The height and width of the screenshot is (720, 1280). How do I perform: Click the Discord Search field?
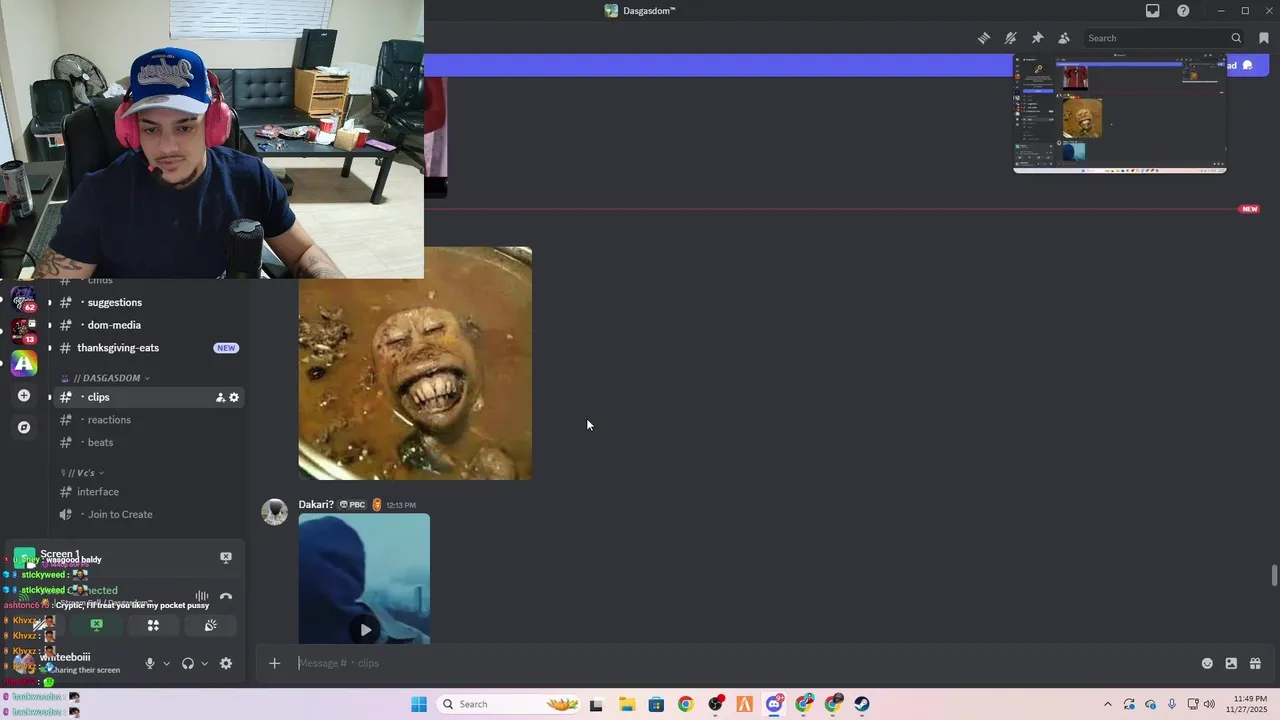pos(1164,38)
